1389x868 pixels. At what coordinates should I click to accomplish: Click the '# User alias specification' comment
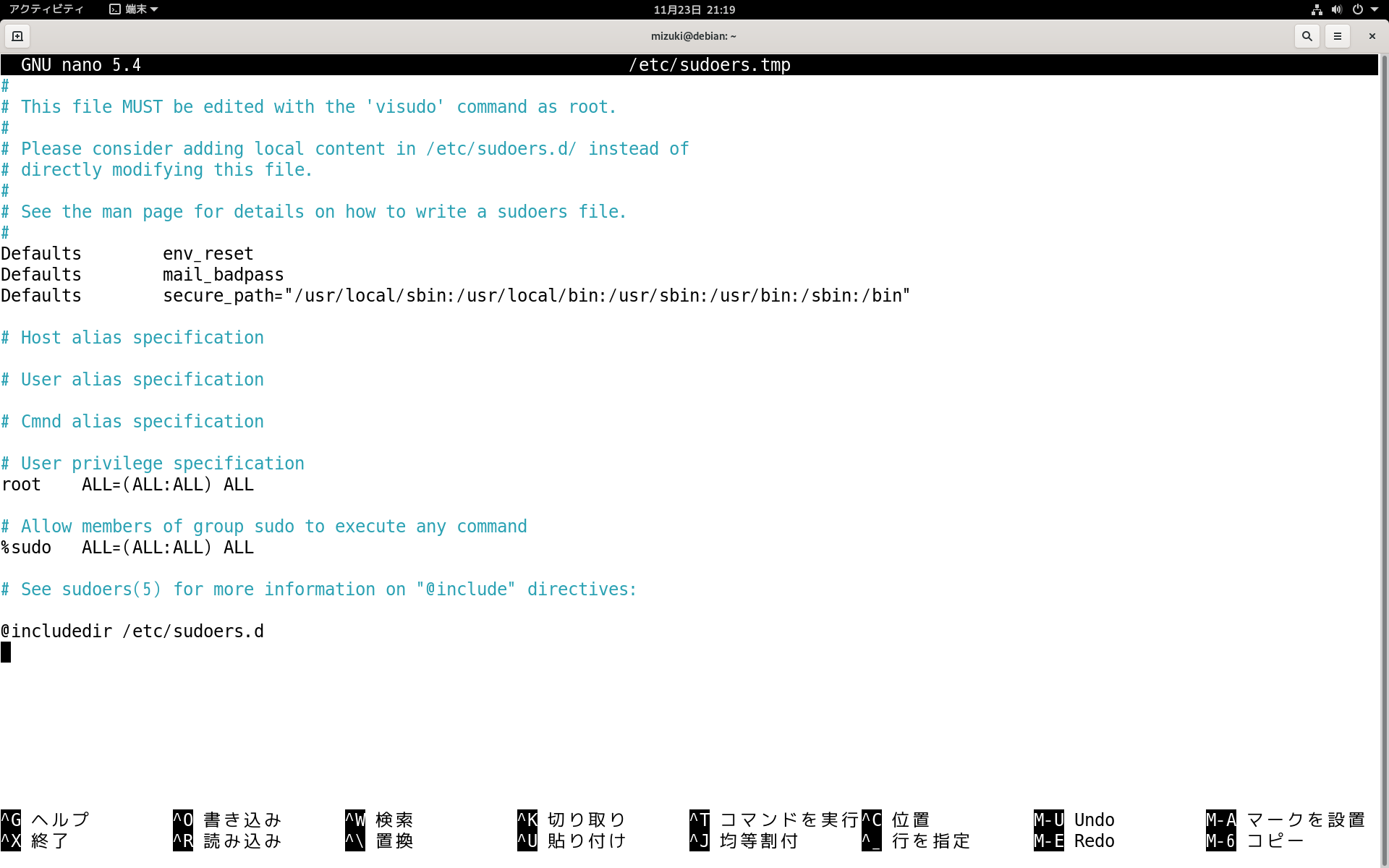pyautogui.click(x=132, y=380)
